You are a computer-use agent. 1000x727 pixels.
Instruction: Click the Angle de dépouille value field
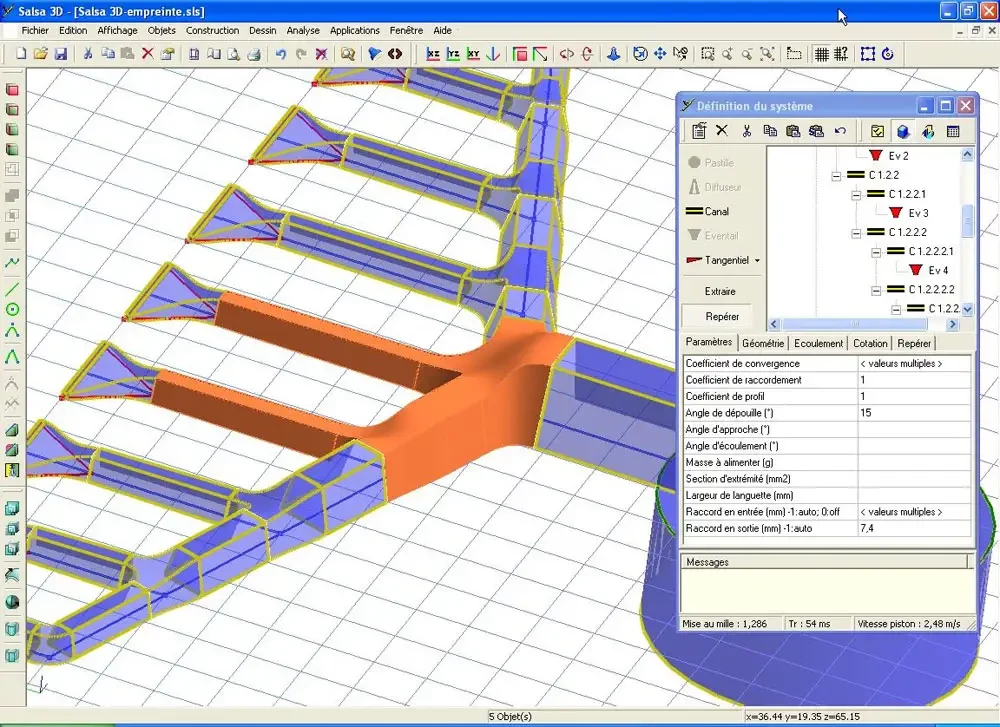(x=915, y=413)
